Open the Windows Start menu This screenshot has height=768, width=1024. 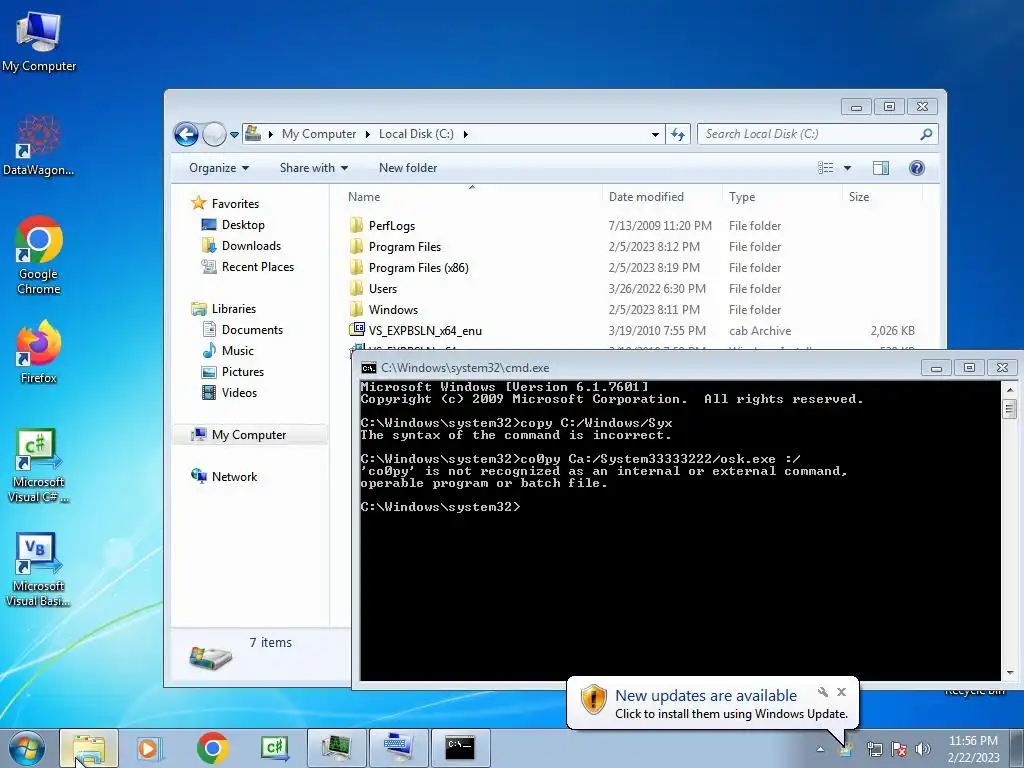[x=27, y=748]
